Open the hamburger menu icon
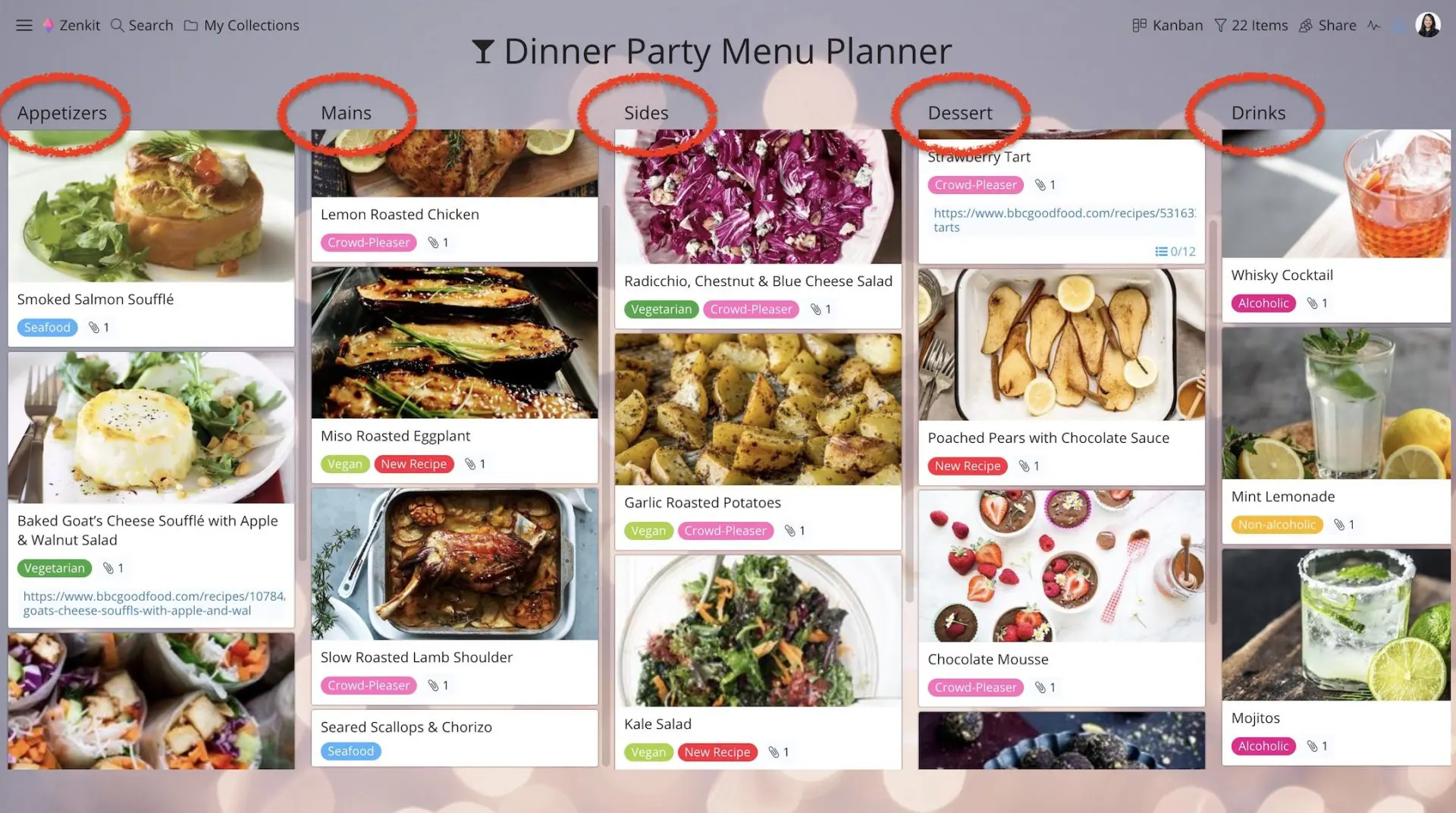 pyautogui.click(x=24, y=25)
